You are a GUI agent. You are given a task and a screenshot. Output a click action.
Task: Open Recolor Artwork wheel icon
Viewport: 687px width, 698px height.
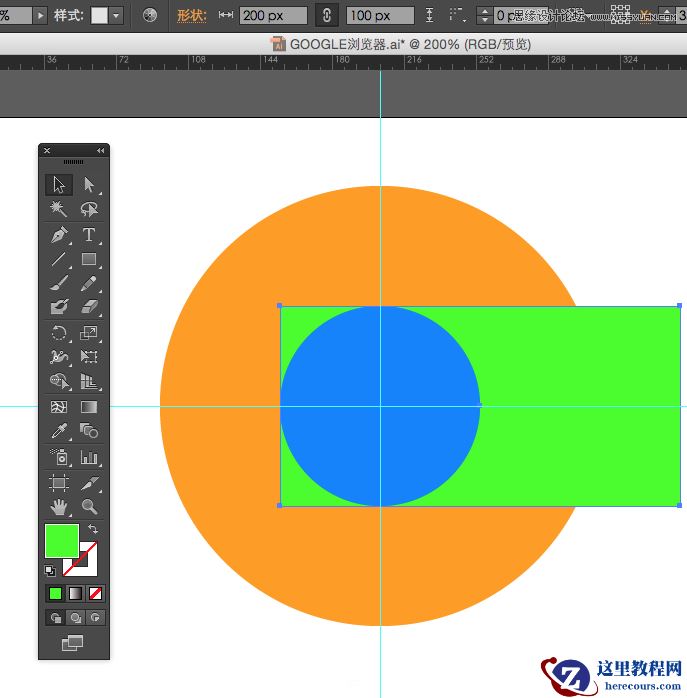click(150, 16)
